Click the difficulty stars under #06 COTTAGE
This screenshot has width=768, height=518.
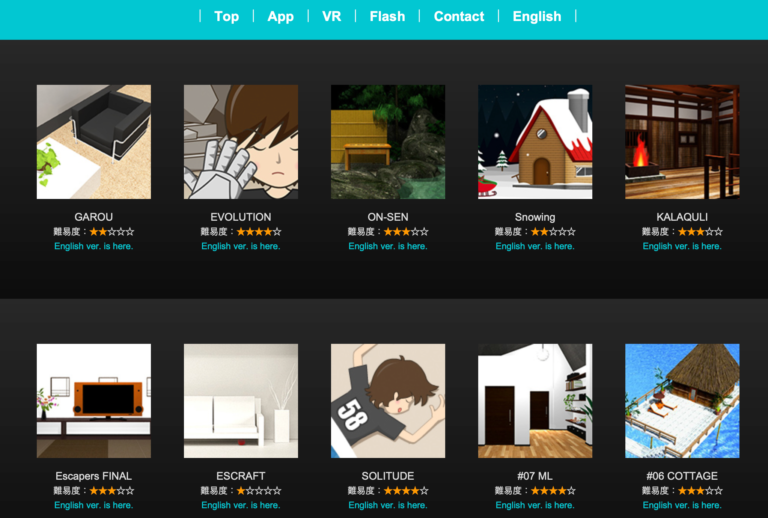coord(700,491)
